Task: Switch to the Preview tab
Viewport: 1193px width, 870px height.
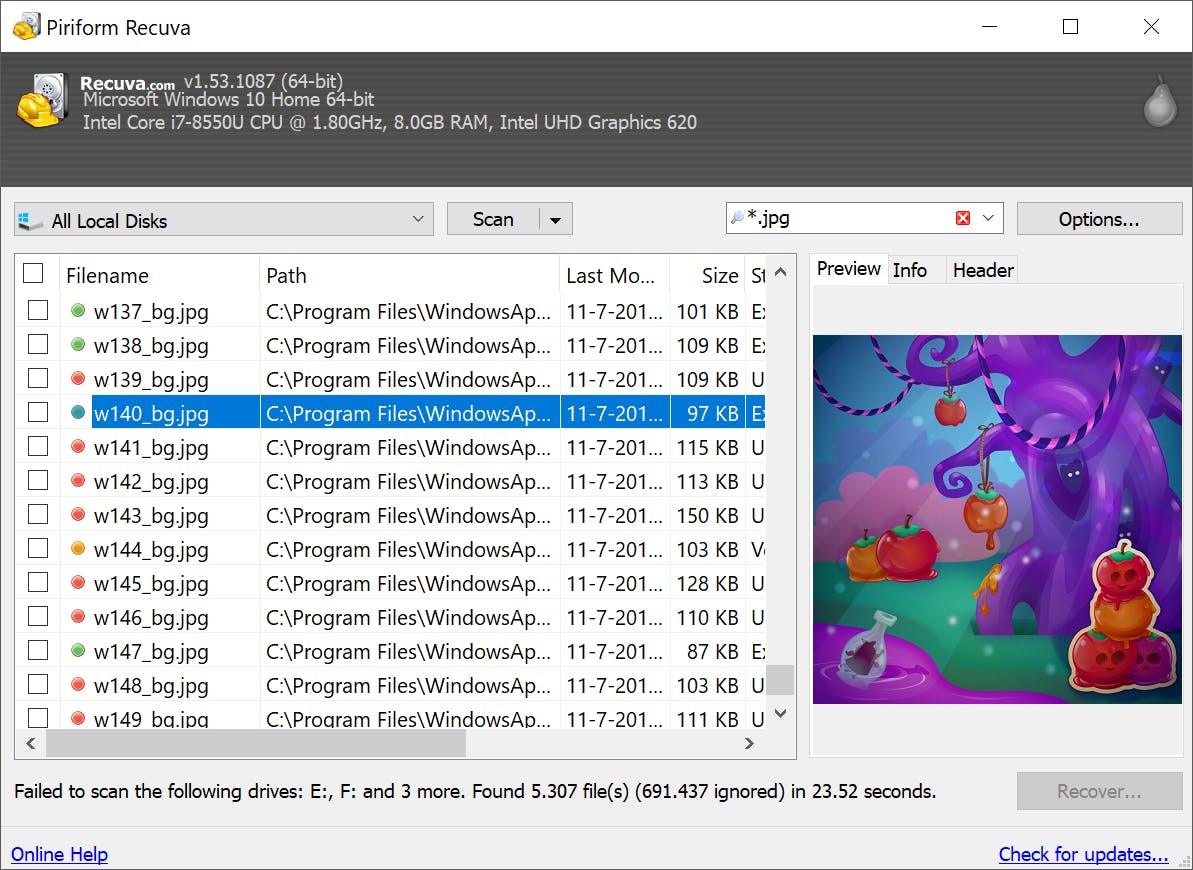Action: click(x=848, y=269)
